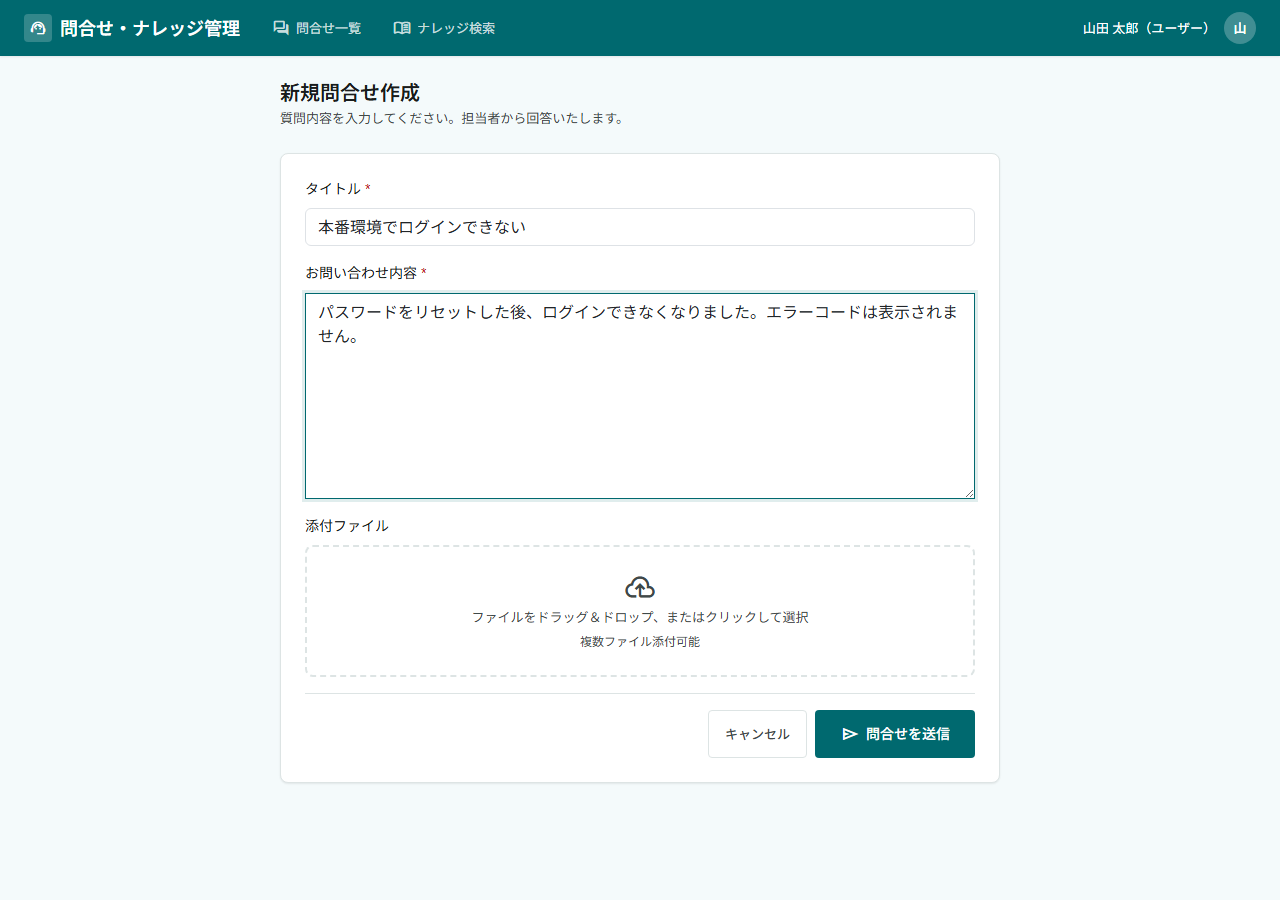Click the キャンセル button
Image resolution: width=1280 pixels, height=900 pixels.
757,734
